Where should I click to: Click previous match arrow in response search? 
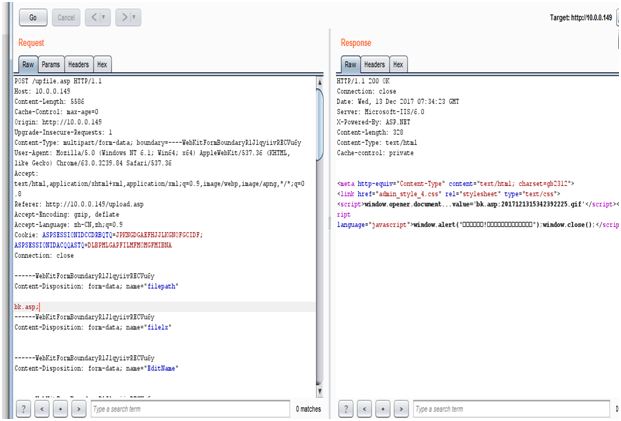(364, 409)
